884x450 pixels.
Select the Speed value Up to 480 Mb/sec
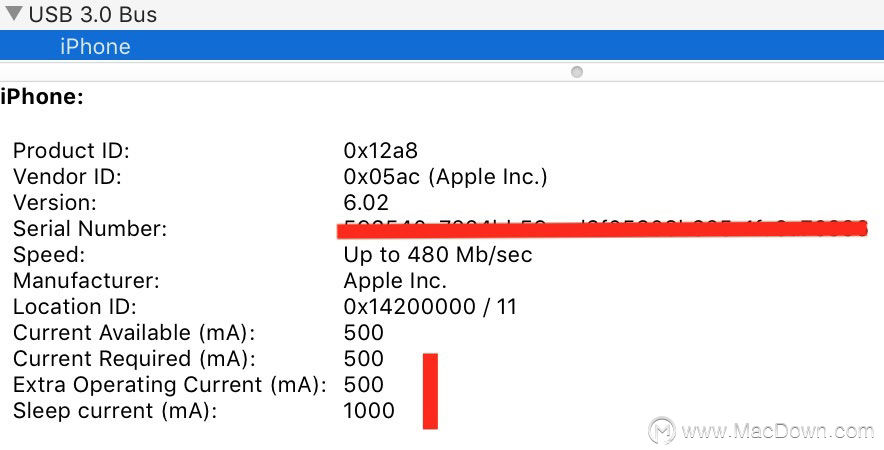[x=438, y=255]
